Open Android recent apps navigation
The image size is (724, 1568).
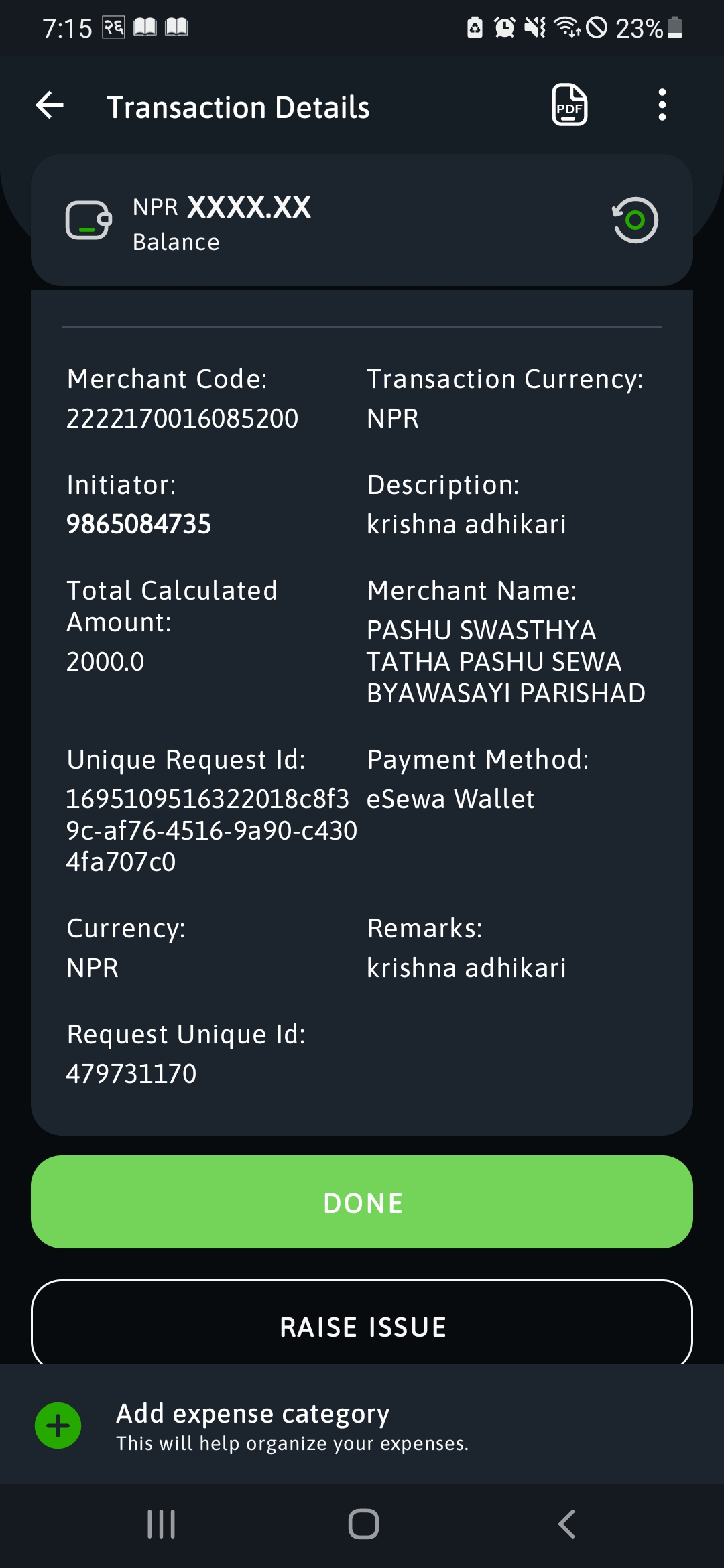(x=161, y=1524)
